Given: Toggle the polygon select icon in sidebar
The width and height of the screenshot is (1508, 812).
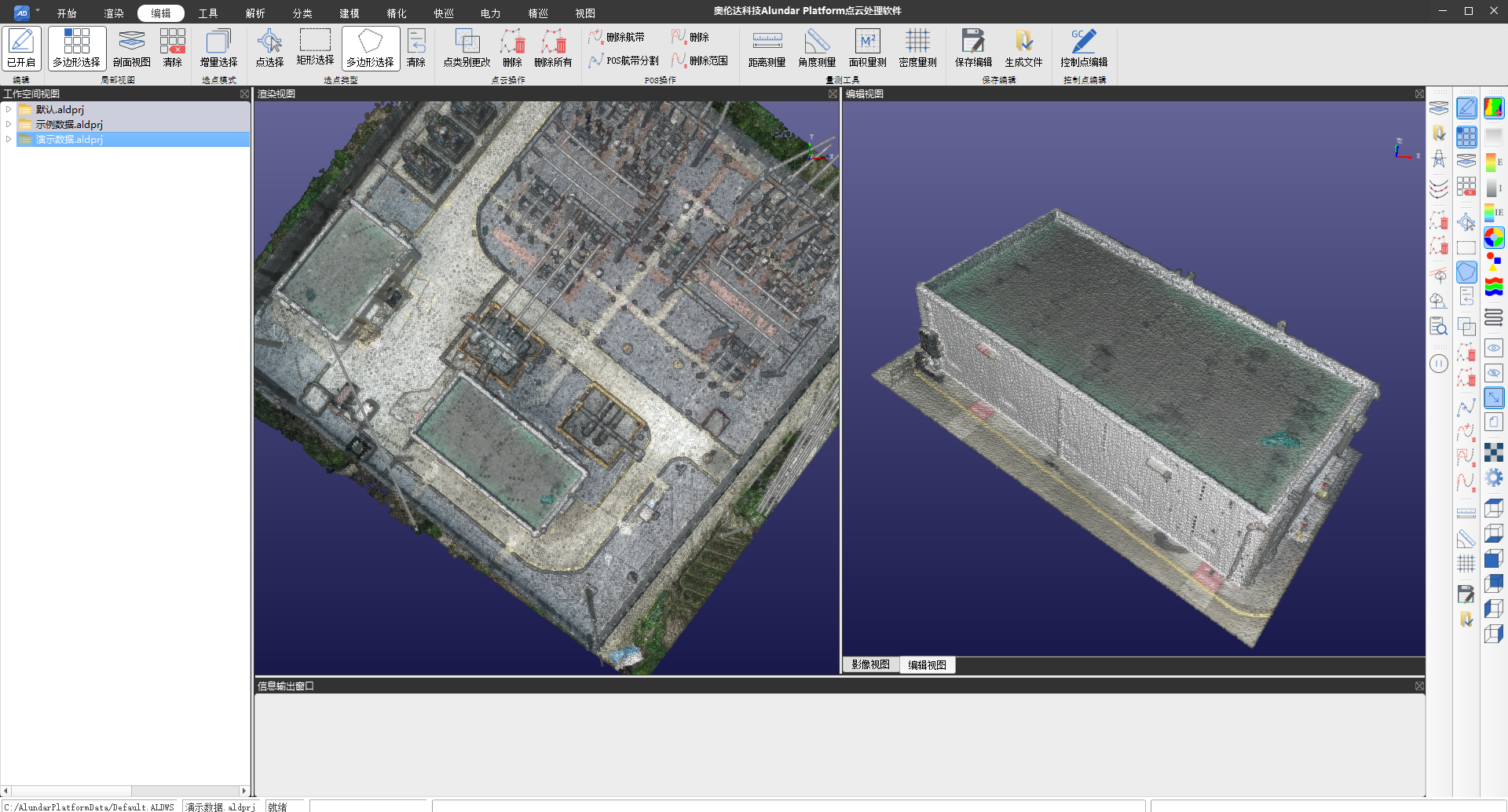Looking at the screenshot, I should 1466,272.
